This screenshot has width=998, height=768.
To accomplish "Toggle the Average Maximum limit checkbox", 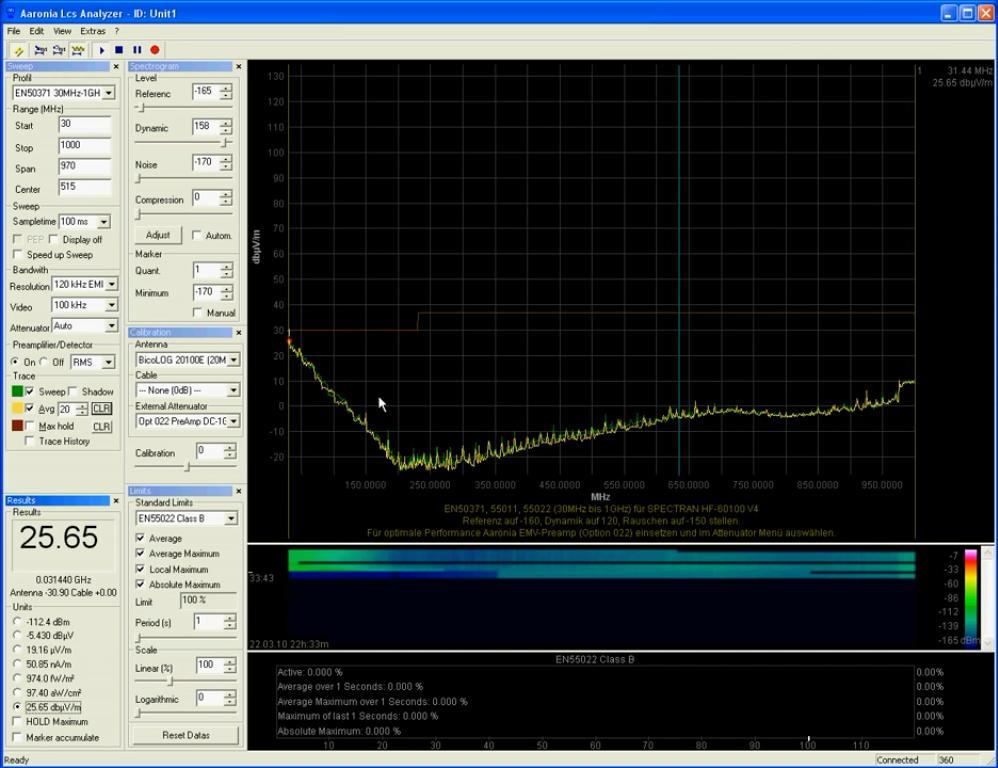I will point(140,554).
